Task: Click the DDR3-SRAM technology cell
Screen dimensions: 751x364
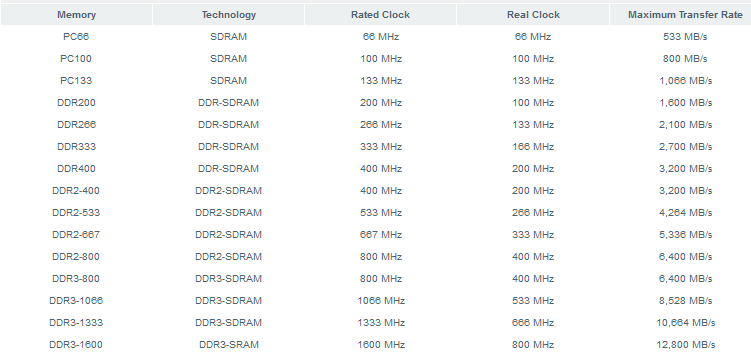Action: click(228, 345)
